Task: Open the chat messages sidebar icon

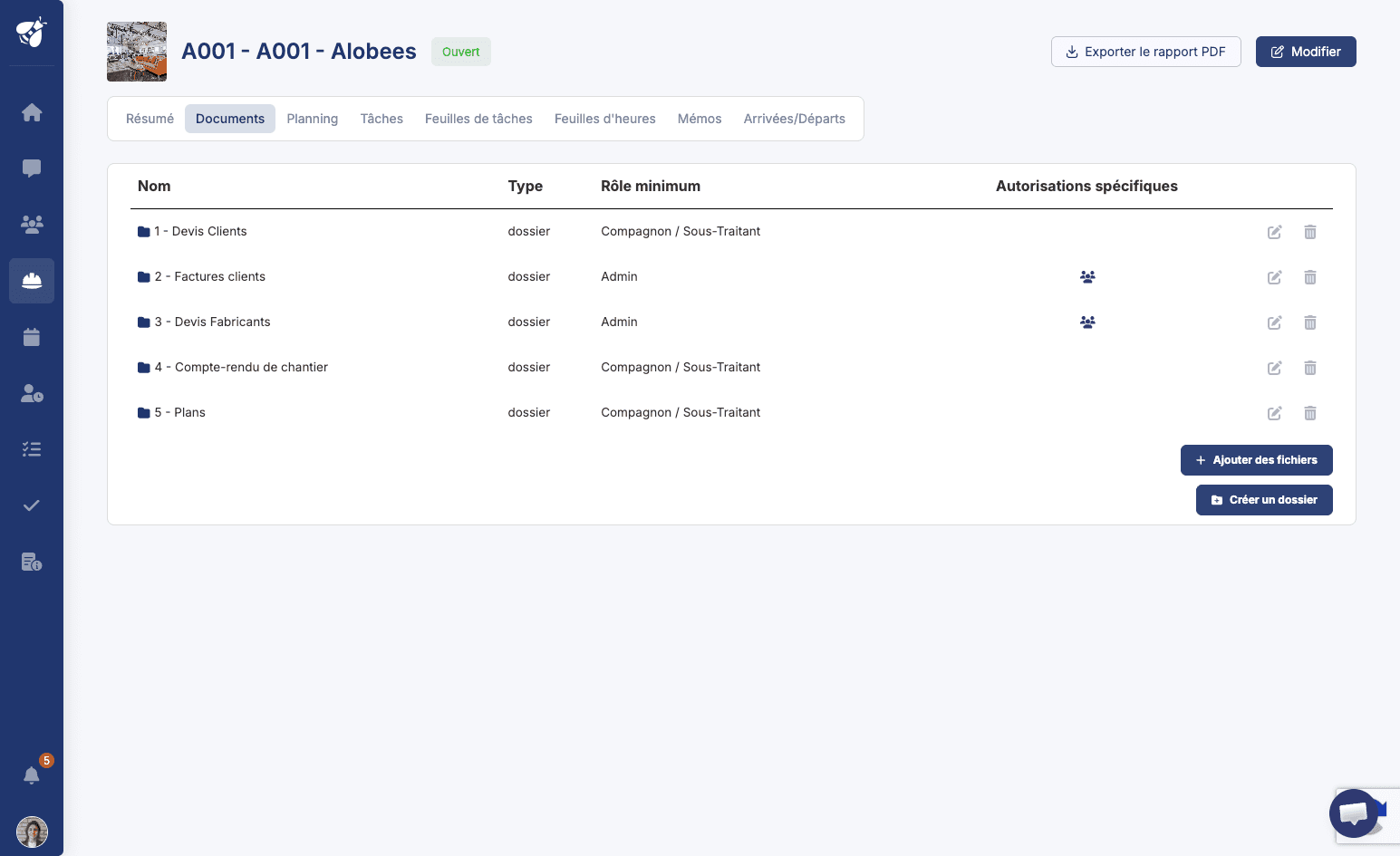Action: (x=32, y=168)
